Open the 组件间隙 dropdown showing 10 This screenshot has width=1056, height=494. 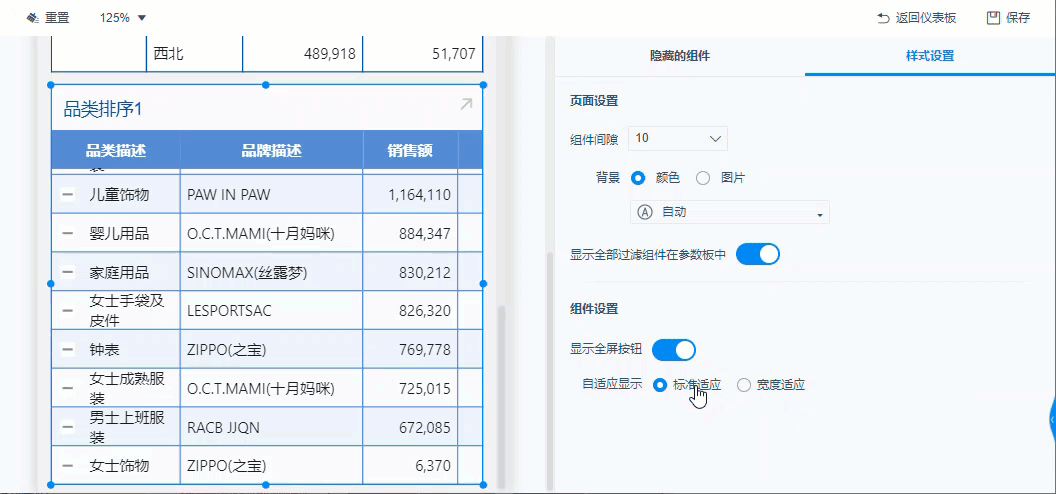678,138
